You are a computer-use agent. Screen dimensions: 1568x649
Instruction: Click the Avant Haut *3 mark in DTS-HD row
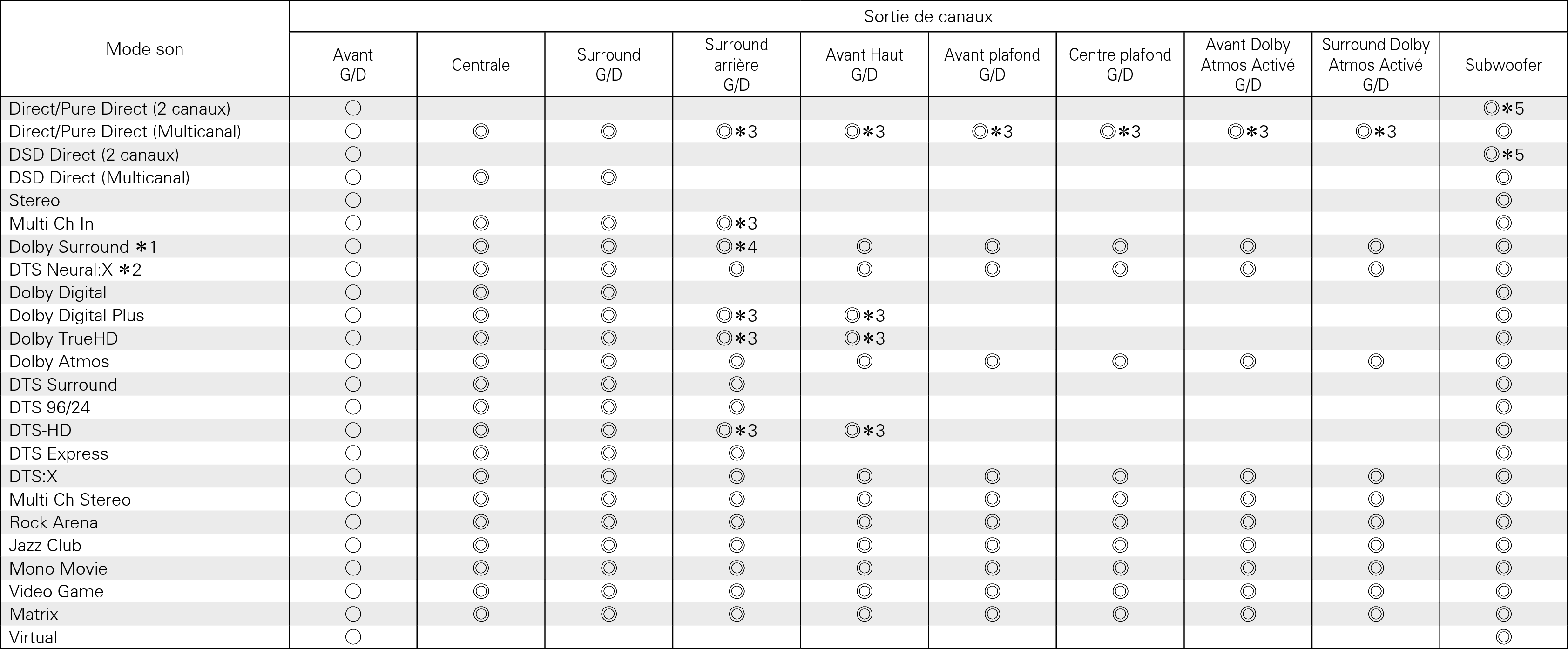tap(865, 431)
